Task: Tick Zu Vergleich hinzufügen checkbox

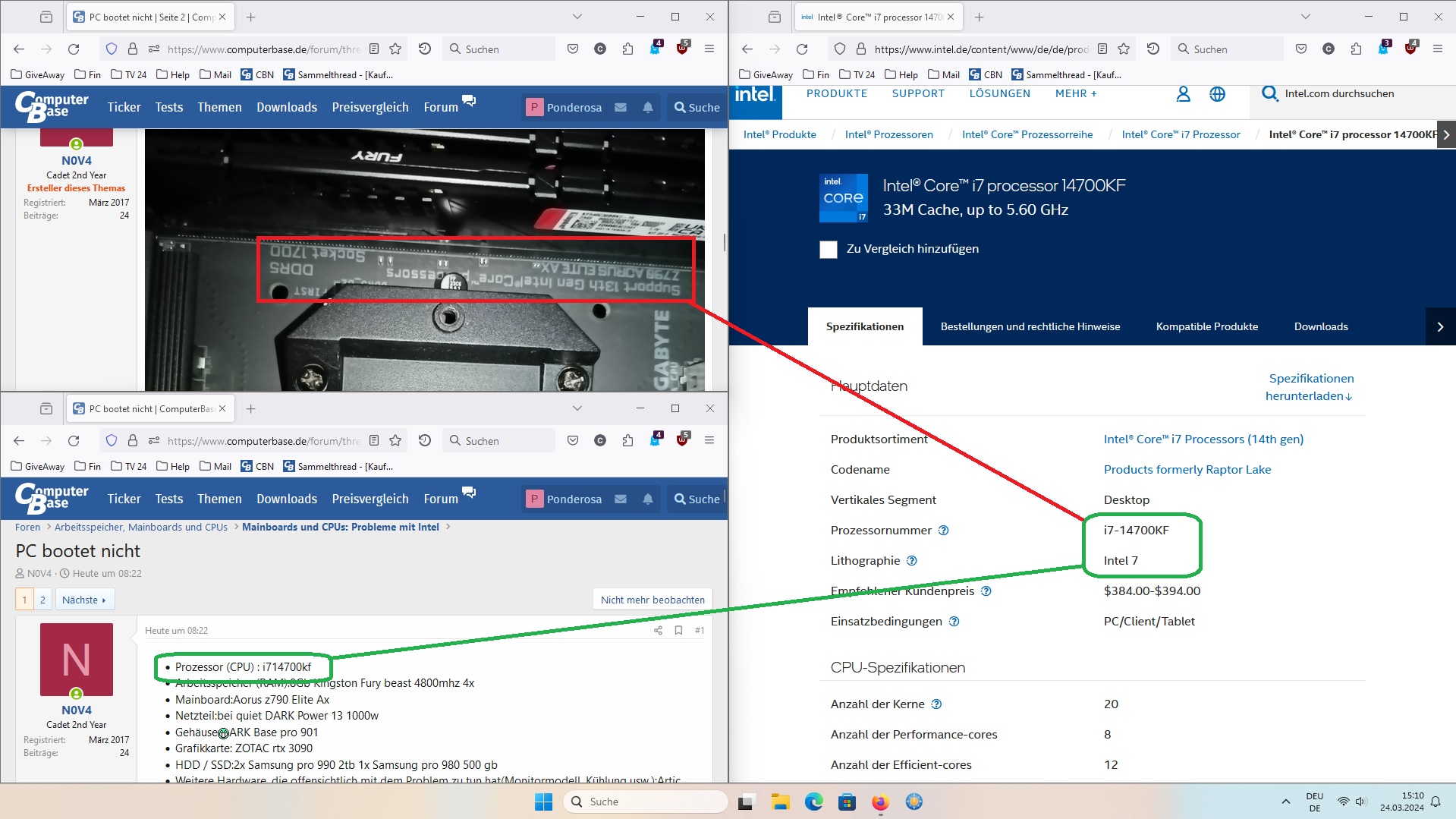Action: pyautogui.click(x=829, y=250)
